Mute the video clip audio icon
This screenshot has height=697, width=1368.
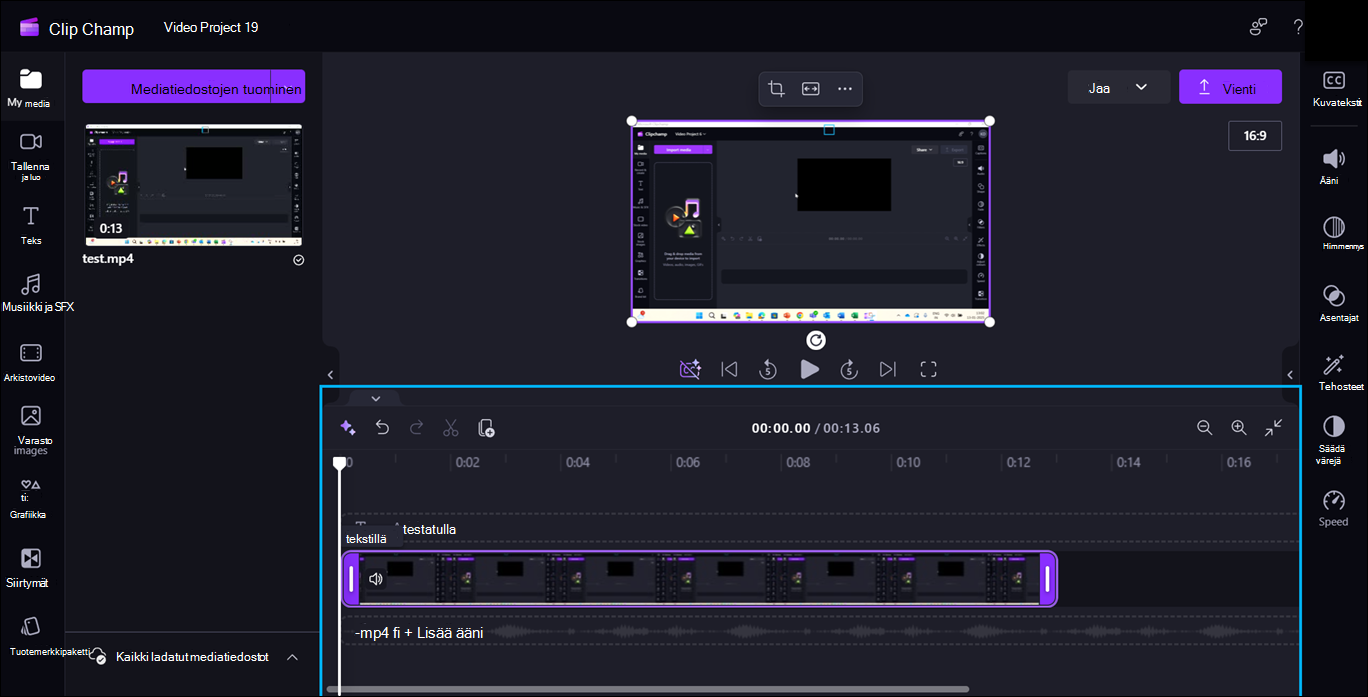coord(376,579)
